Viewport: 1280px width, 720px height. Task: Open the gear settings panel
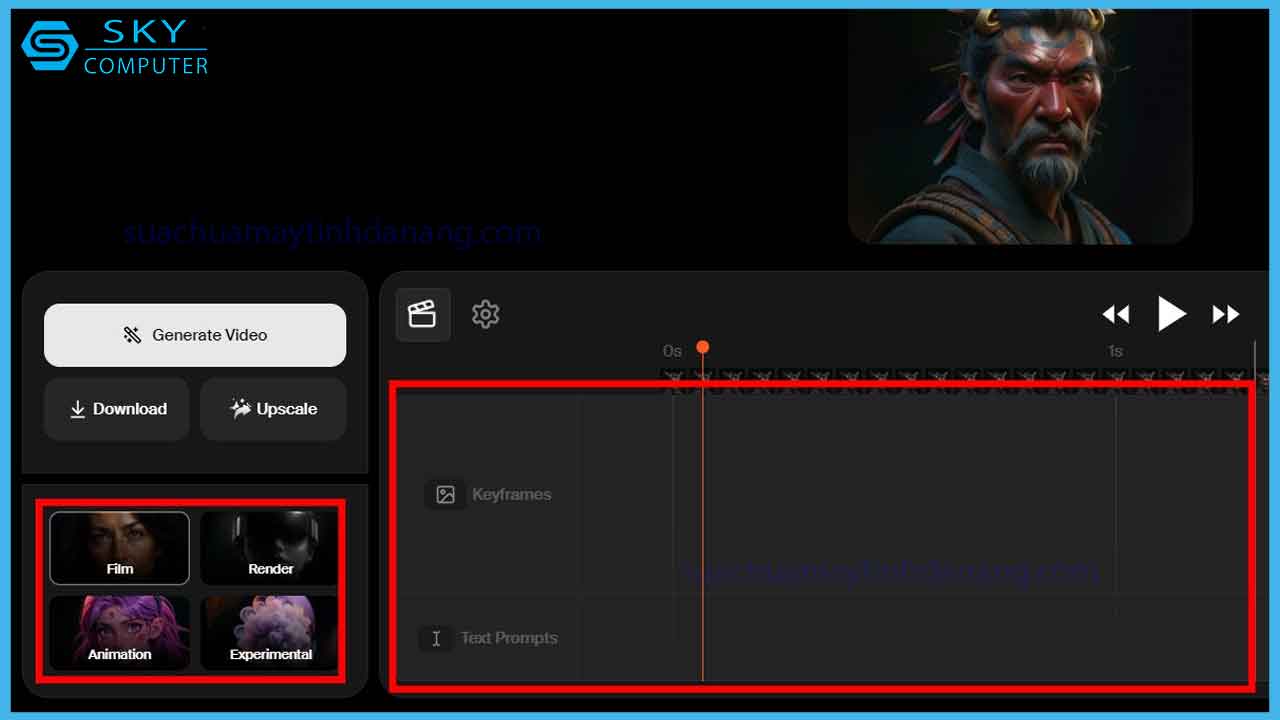[x=485, y=314]
